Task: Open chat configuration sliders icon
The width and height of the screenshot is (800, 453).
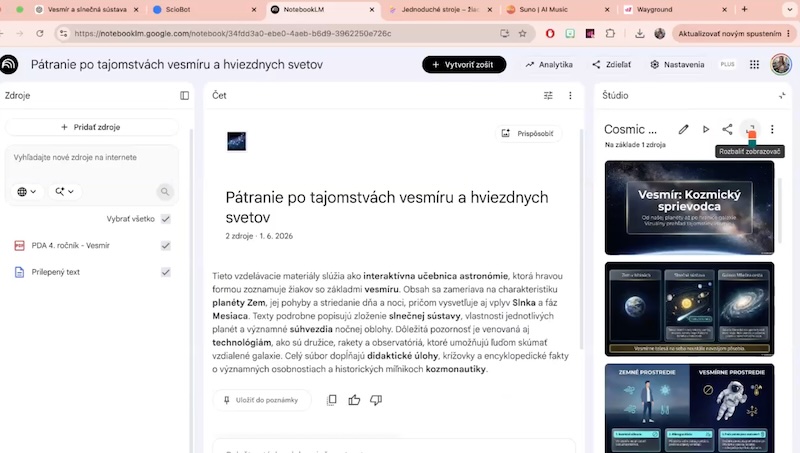Action: (548, 95)
